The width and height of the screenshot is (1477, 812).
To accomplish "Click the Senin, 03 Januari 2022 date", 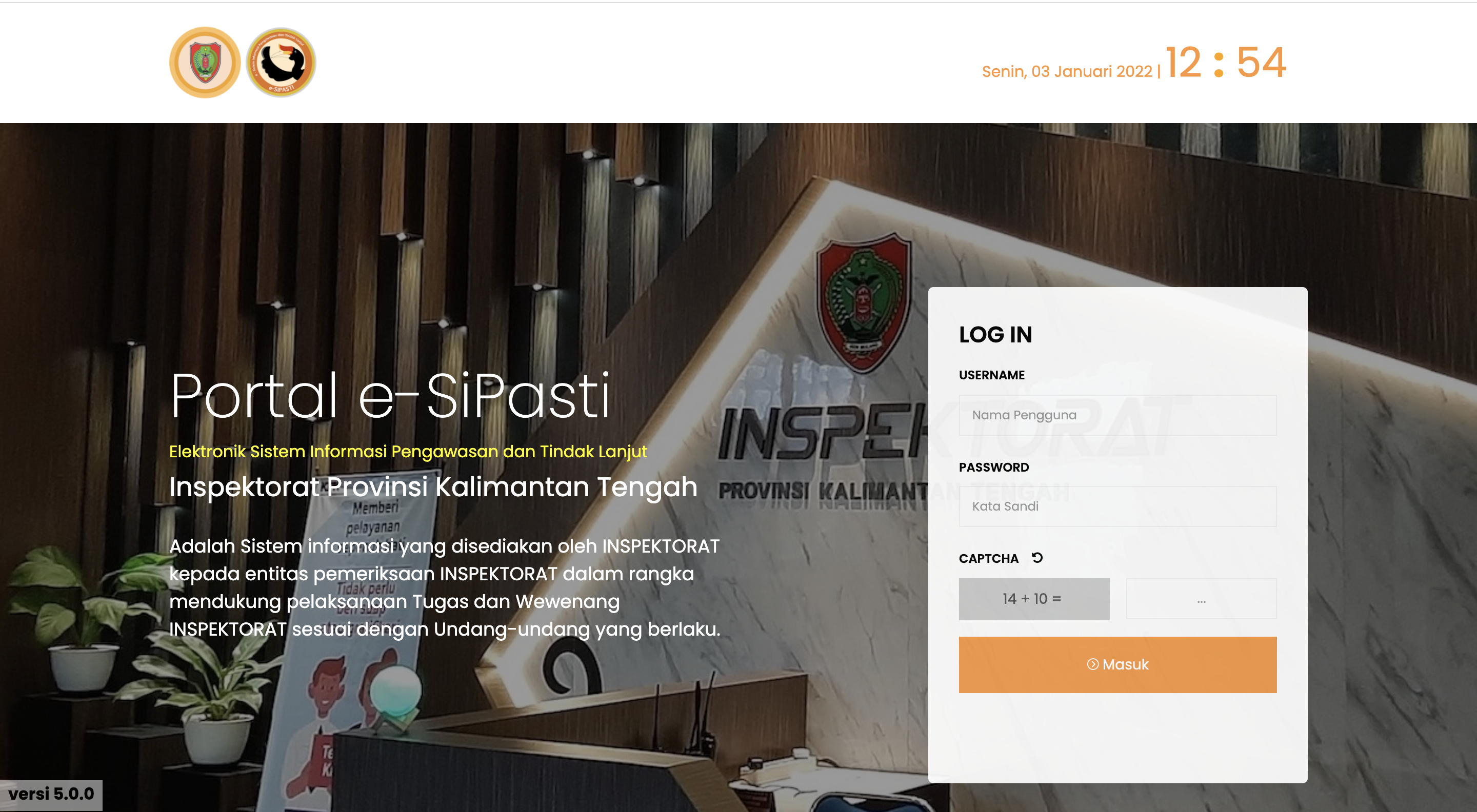I will point(1067,72).
